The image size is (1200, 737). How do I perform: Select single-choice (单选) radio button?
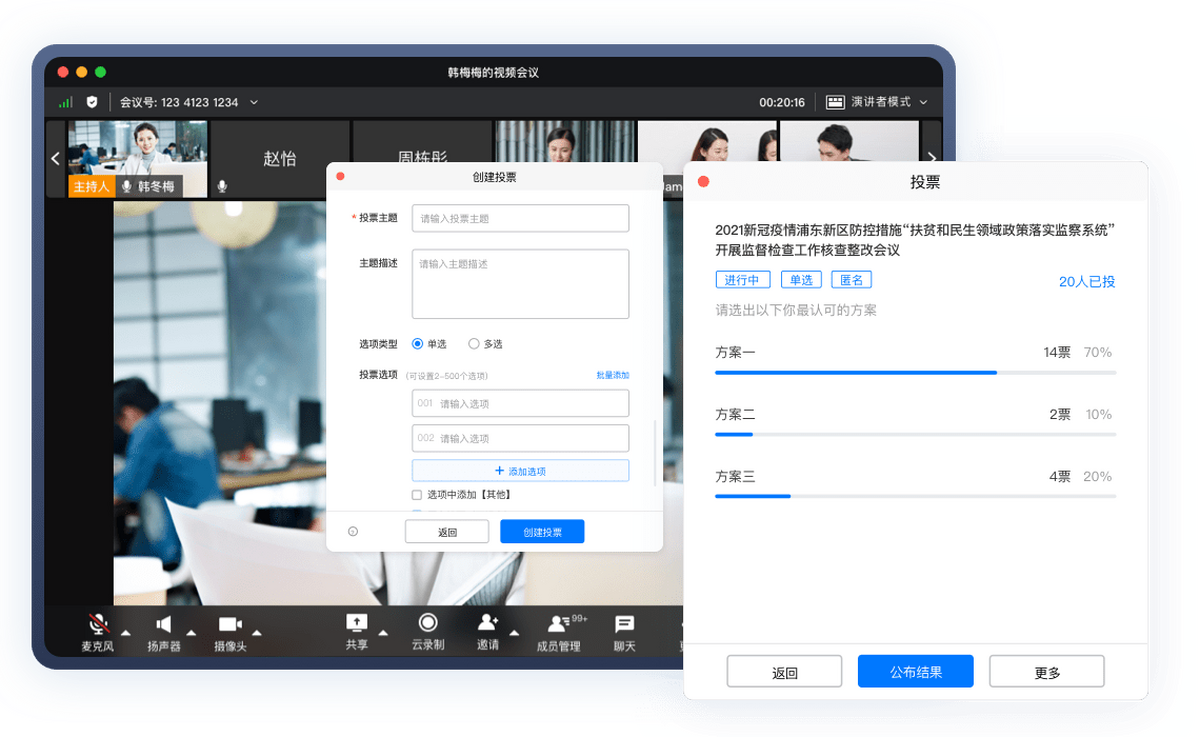click(x=418, y=344)
